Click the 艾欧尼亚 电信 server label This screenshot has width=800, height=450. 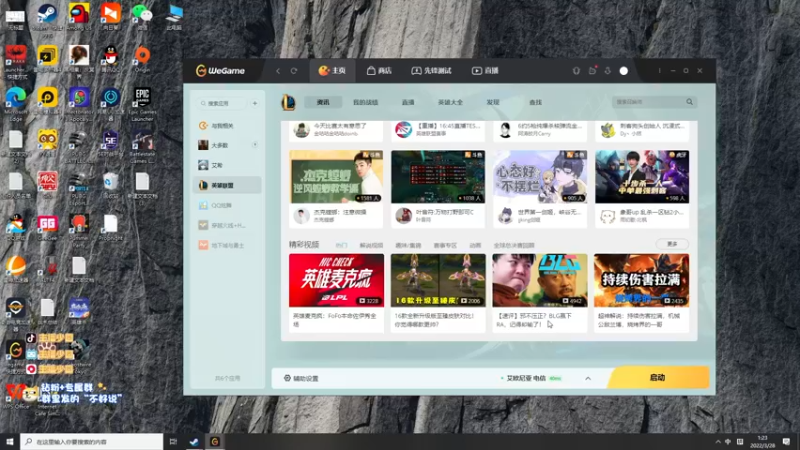[x=526, y=378]
